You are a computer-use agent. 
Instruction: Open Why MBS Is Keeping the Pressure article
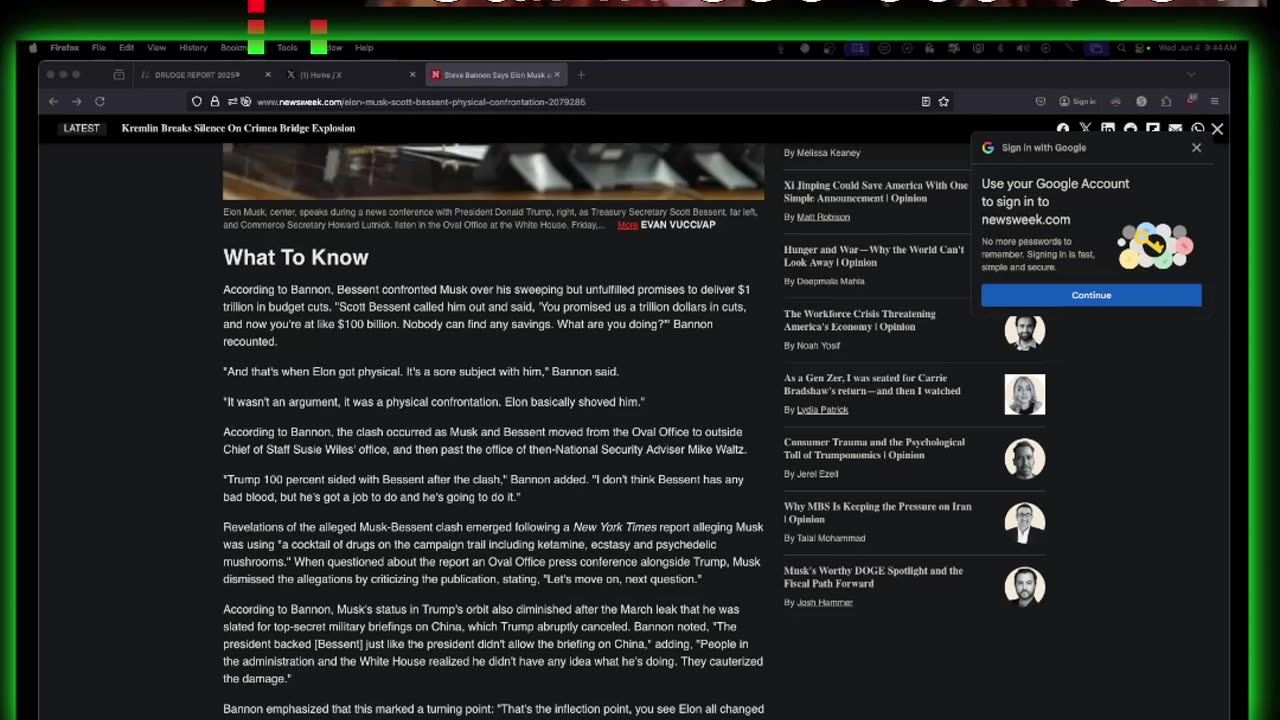click(878, 512)
